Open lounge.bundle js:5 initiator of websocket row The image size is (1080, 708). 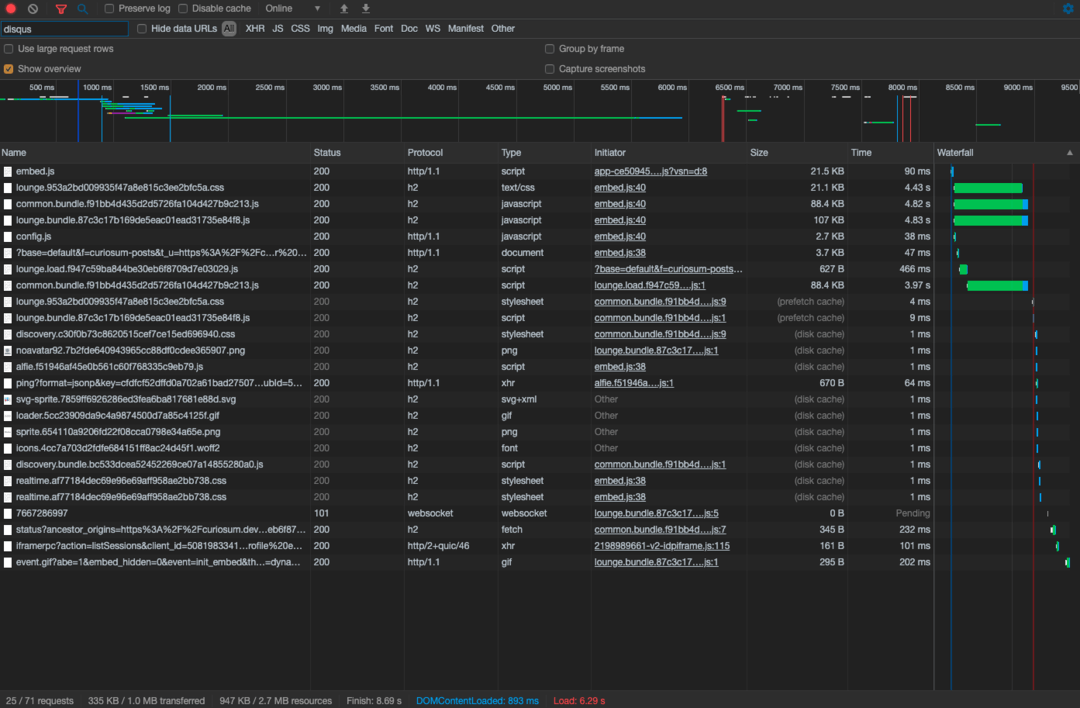point(656,514)
